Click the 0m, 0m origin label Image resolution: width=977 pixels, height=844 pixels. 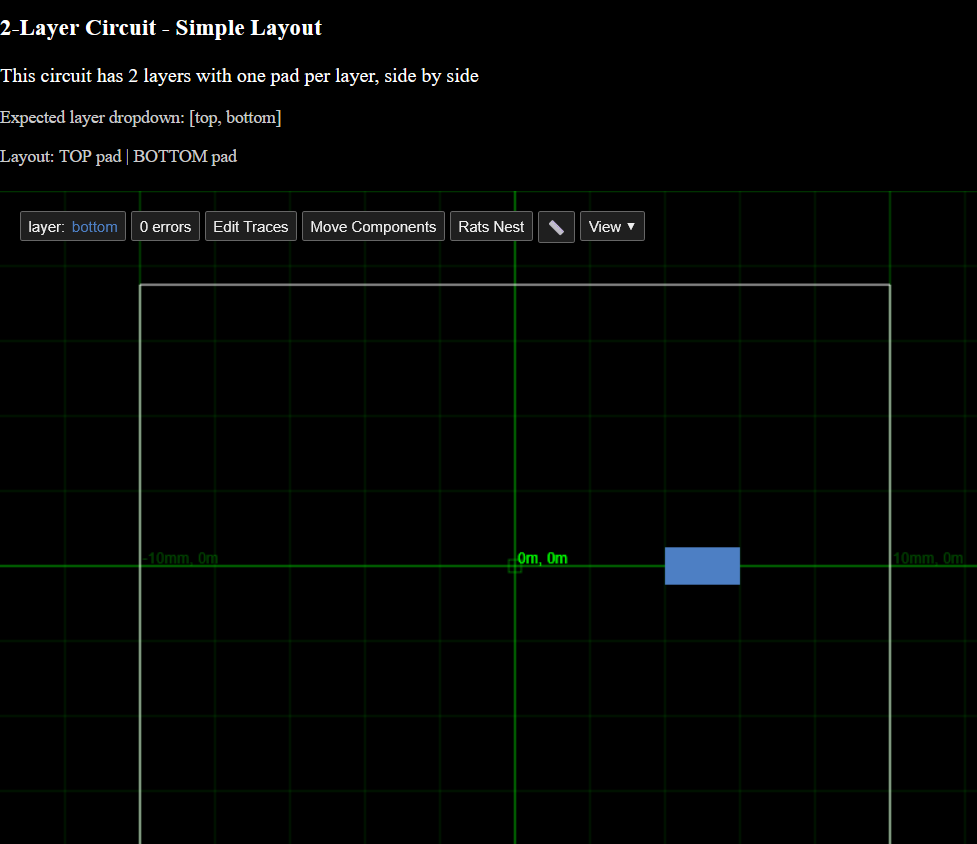pos(543,558)
